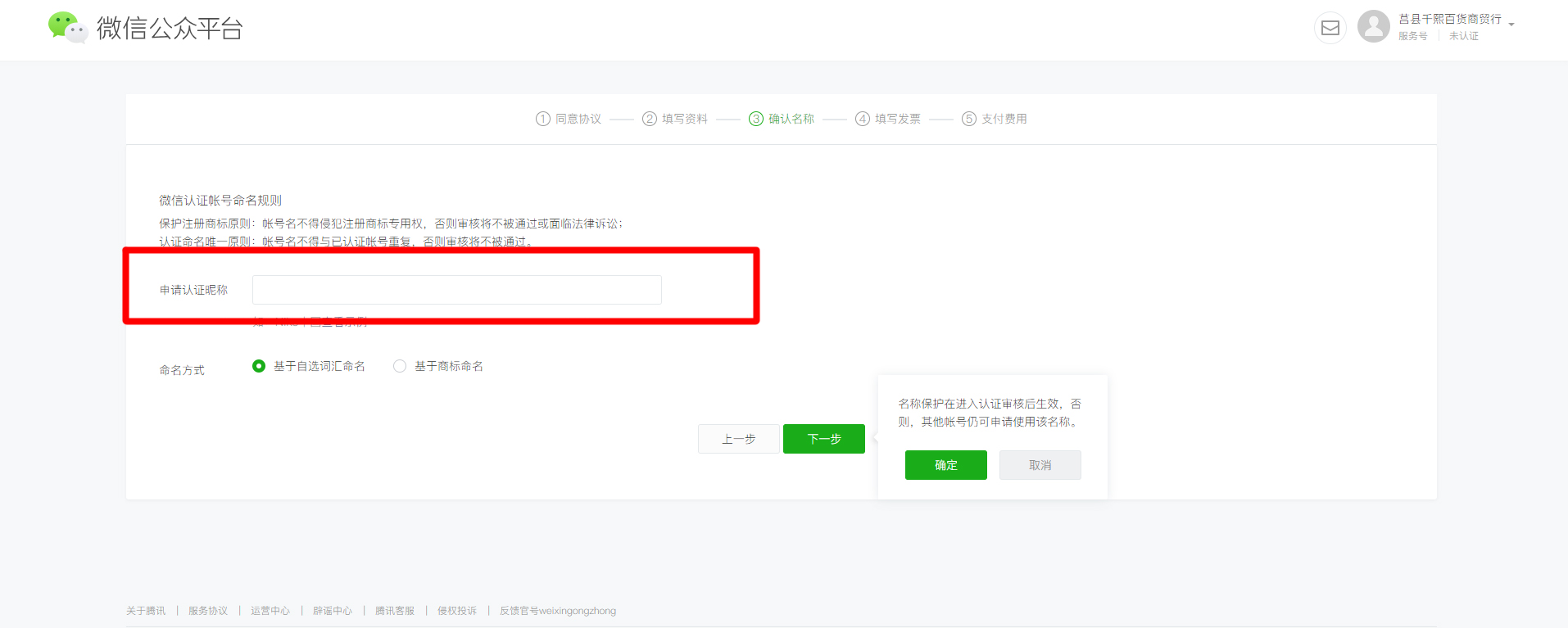
Task: Click the 未认证 status label
Action: [x=1464, y=36]
